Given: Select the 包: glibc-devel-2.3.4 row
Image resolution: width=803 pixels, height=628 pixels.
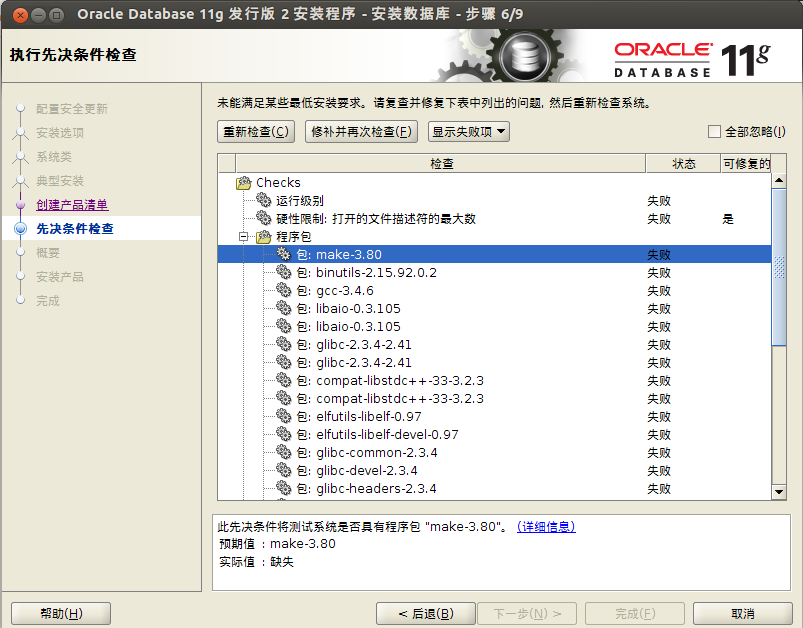Looking at the screenshot, I should (494, 470).
